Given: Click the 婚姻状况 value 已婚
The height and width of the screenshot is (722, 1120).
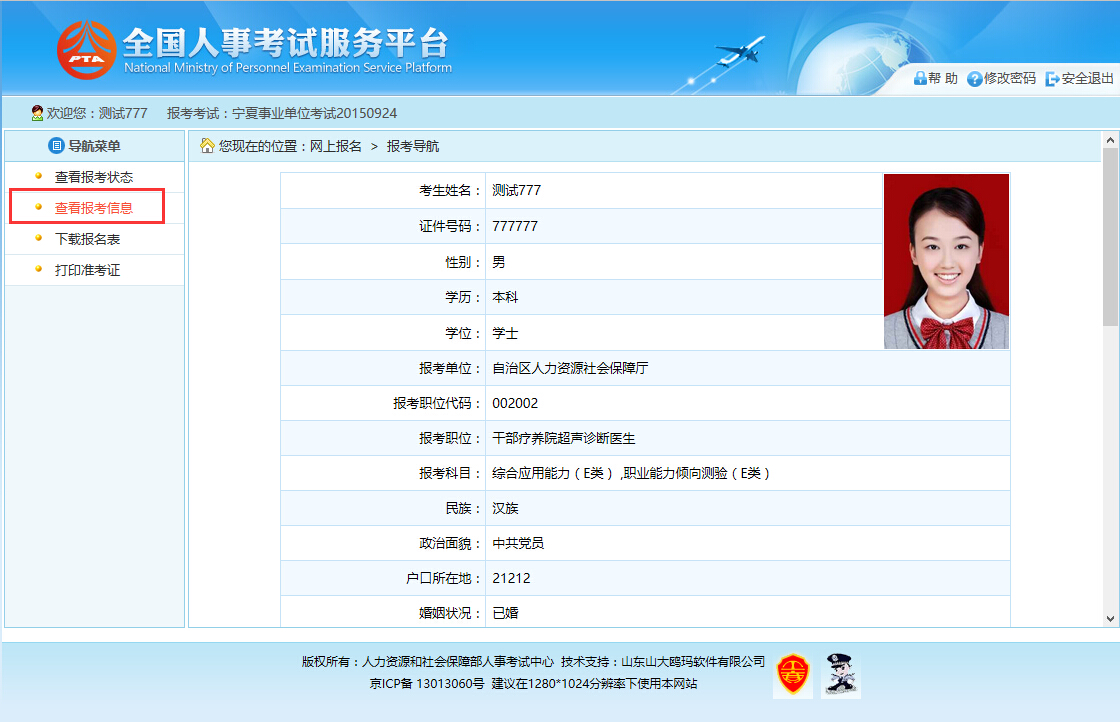Looking at the screenshot, I should click(x=505, y=613).
